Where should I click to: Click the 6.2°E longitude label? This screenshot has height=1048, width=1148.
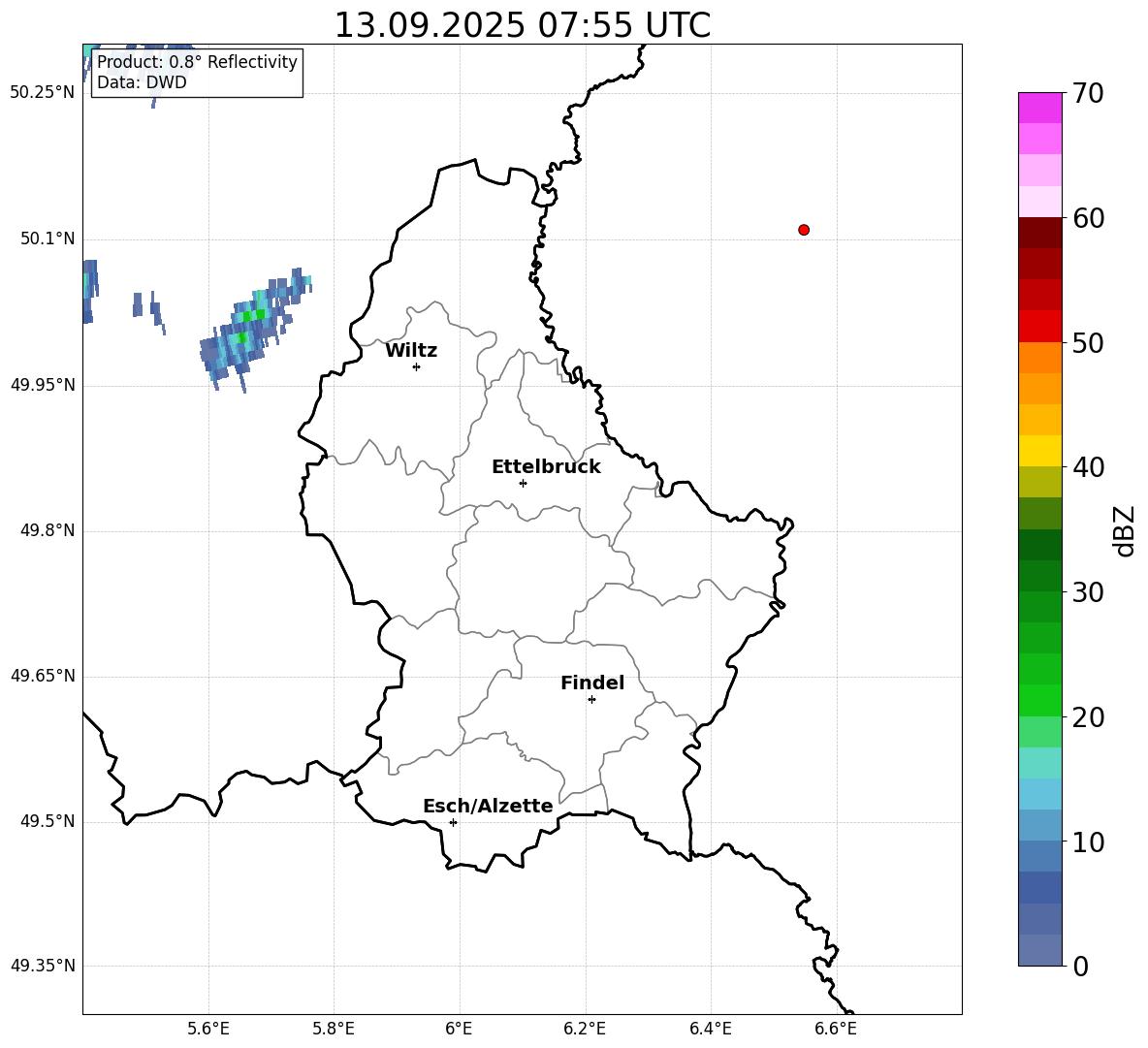click(x=585, y=1029)
